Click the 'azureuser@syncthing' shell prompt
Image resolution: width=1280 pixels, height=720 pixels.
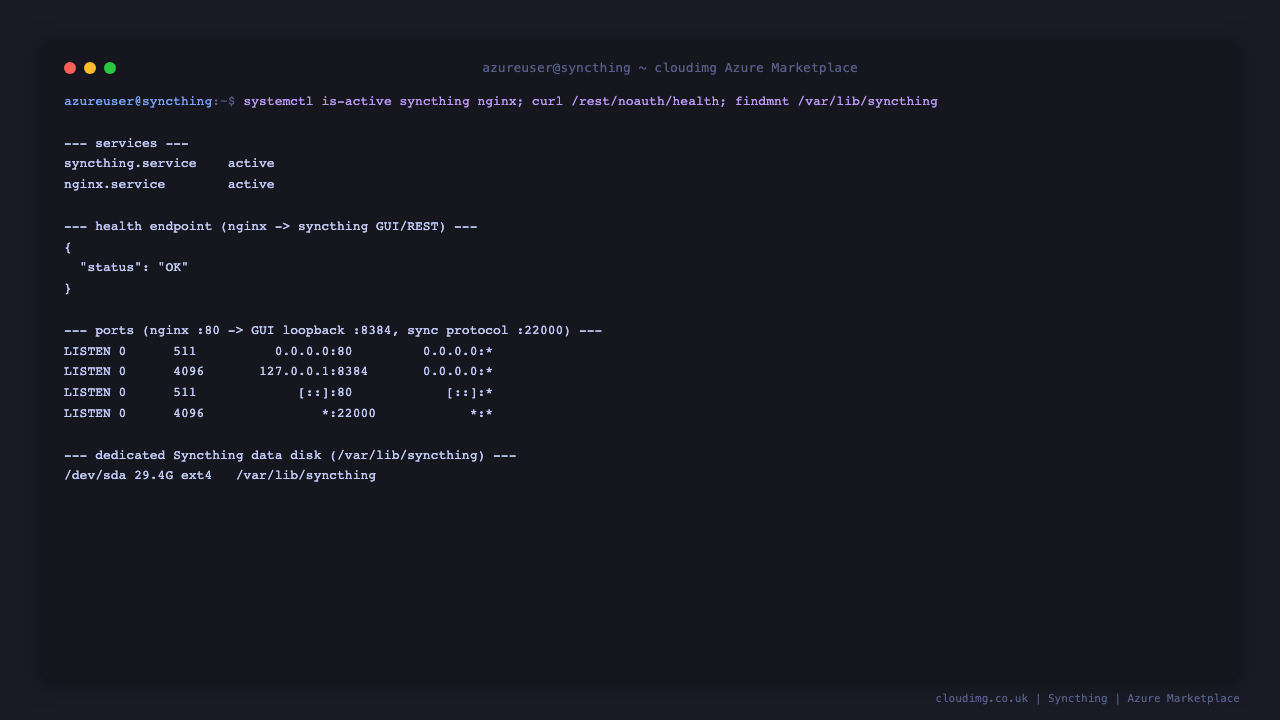click(x=138, y=101)
